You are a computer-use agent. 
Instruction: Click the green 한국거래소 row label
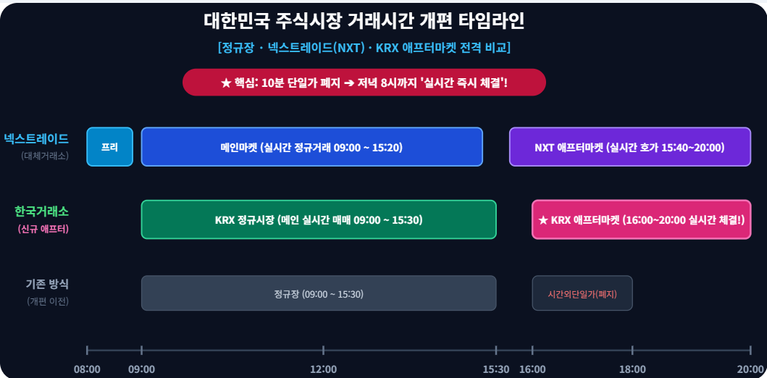click(42, 212)
